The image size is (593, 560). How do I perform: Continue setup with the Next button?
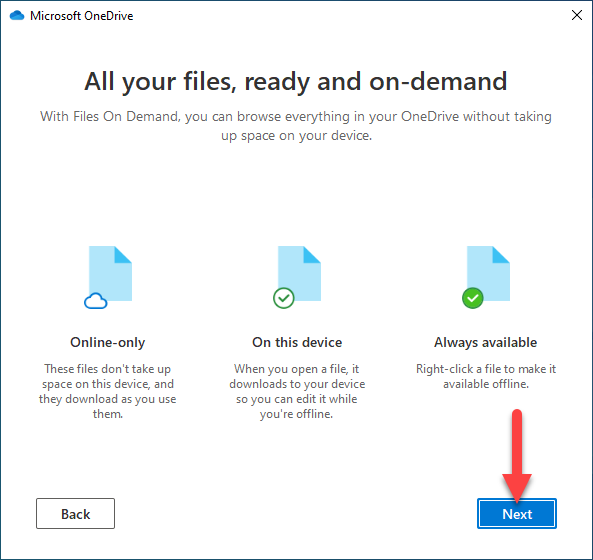click(x=517, y=513)
